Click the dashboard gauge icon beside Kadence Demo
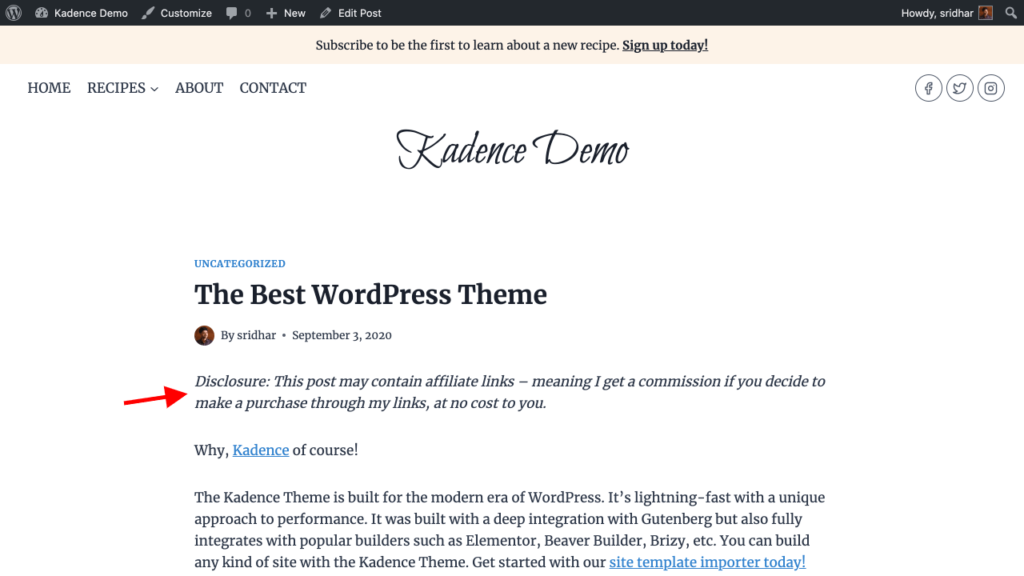This screenshot has height=576, width=1024. (41, 13)
